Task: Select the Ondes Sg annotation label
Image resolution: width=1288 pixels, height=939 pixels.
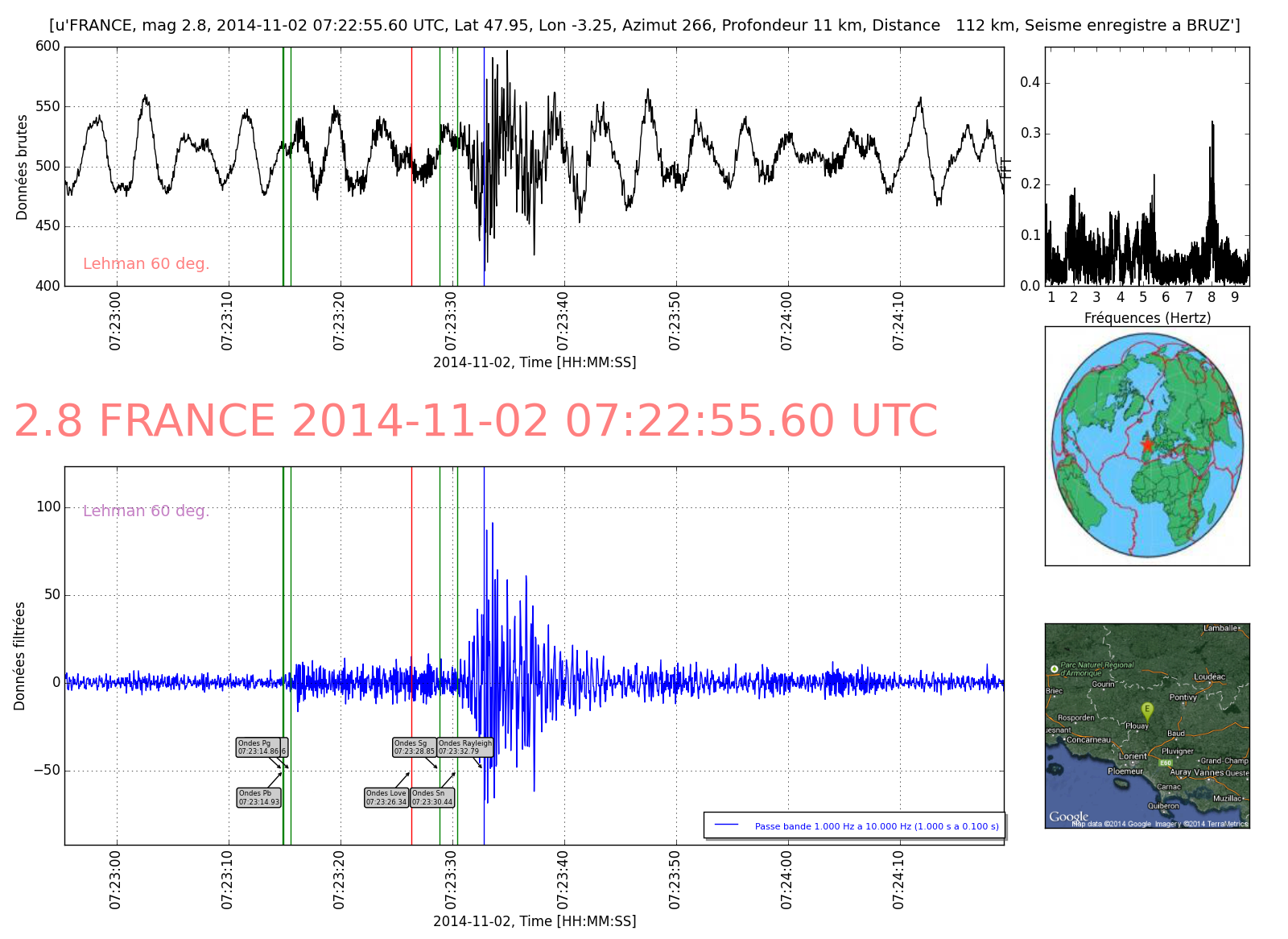Action: pyautogui.click(x=414, y=747)
